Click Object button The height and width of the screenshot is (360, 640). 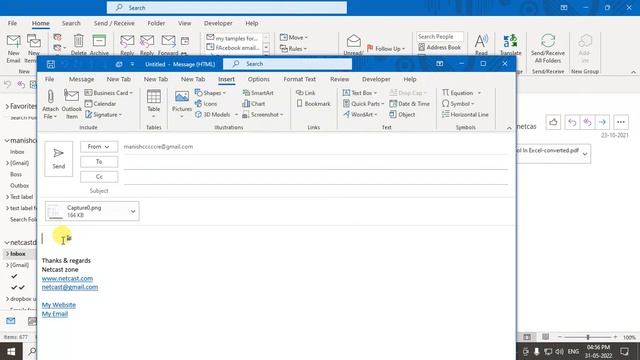(402, 115)
